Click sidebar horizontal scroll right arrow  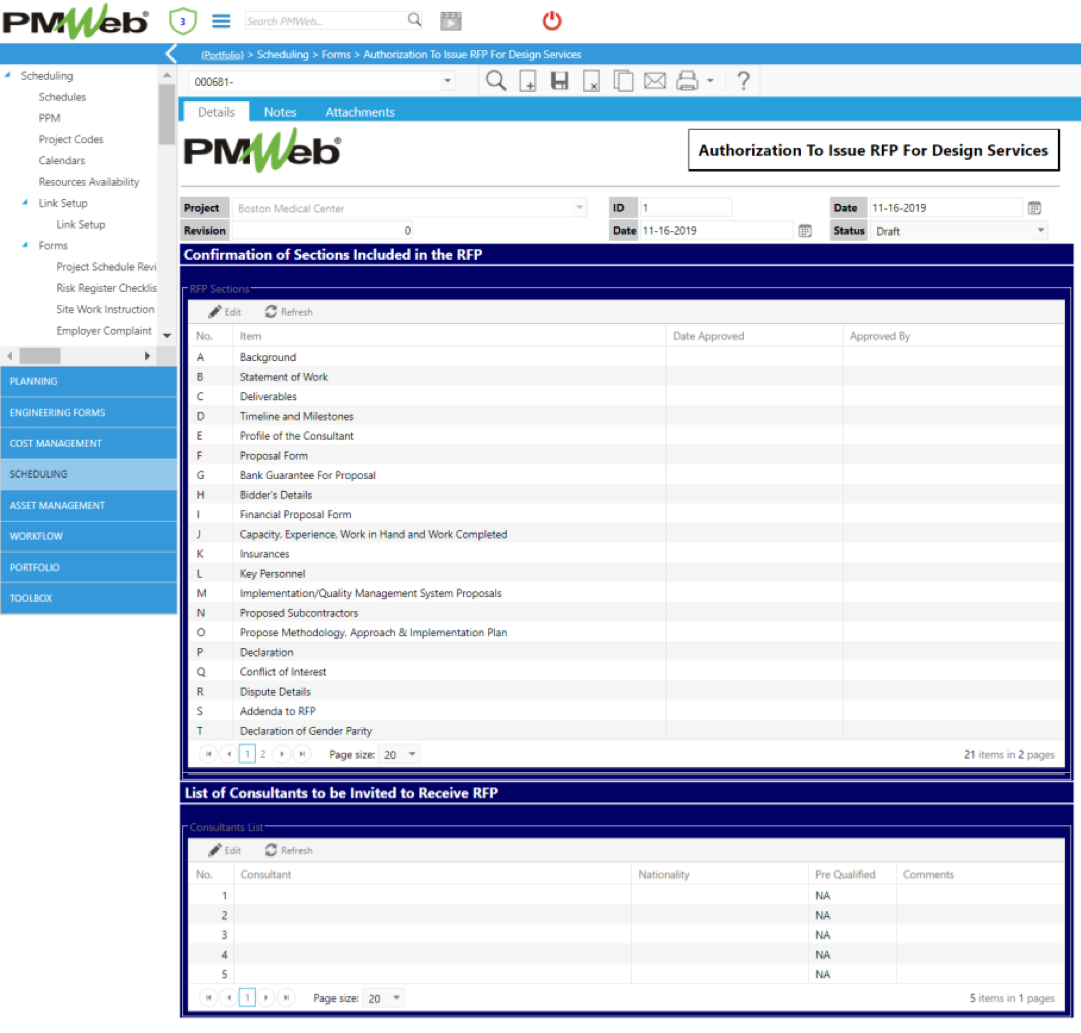coord(147,356)
